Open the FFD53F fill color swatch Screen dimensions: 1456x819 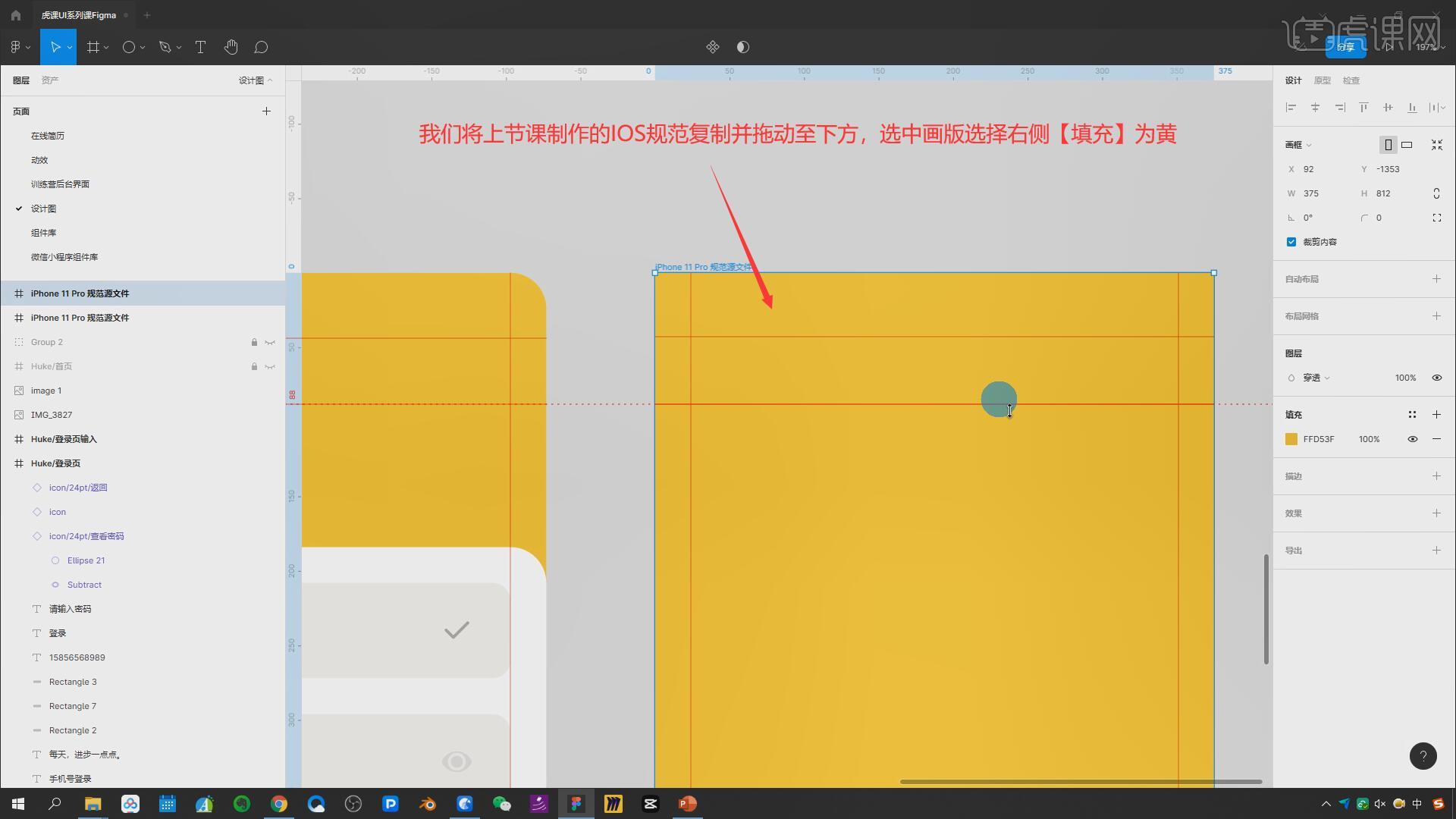(1291, 439)
